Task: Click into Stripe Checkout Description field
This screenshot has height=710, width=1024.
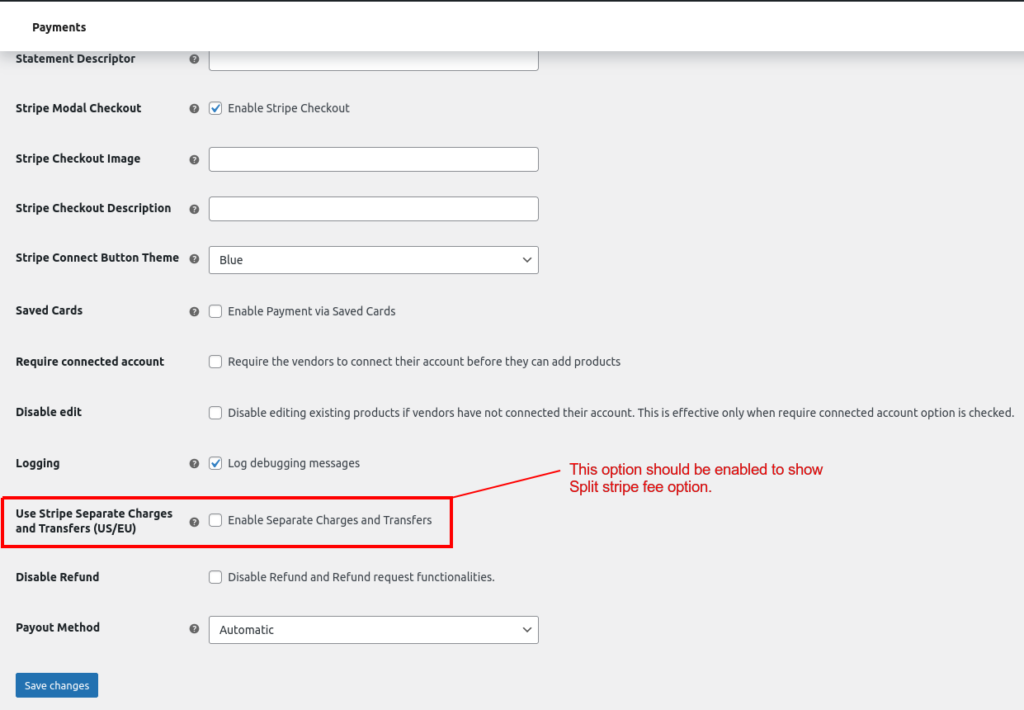Action: pos(374,209)
